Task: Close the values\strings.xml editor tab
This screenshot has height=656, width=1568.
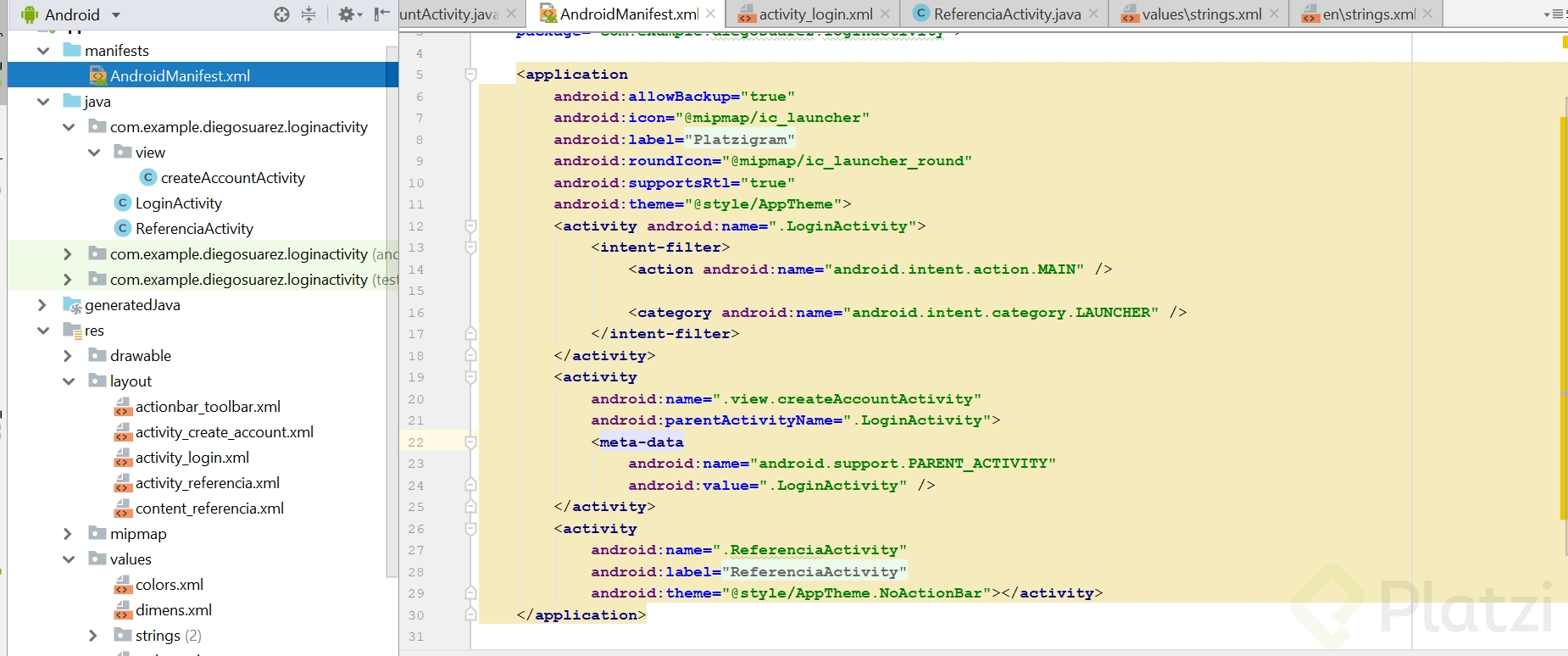Action: [x=1274, y=14]
